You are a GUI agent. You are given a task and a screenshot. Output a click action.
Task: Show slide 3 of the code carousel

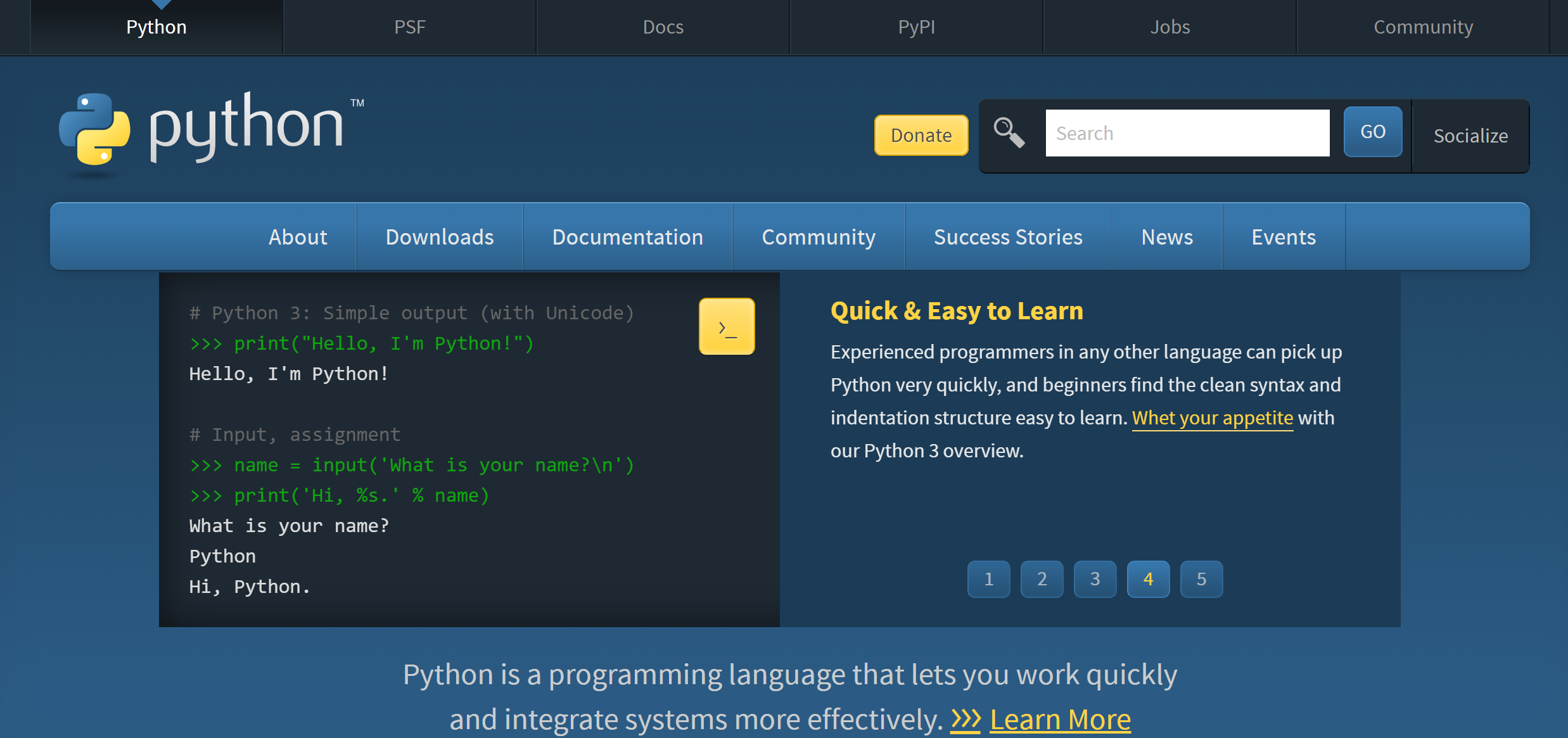1095,579
